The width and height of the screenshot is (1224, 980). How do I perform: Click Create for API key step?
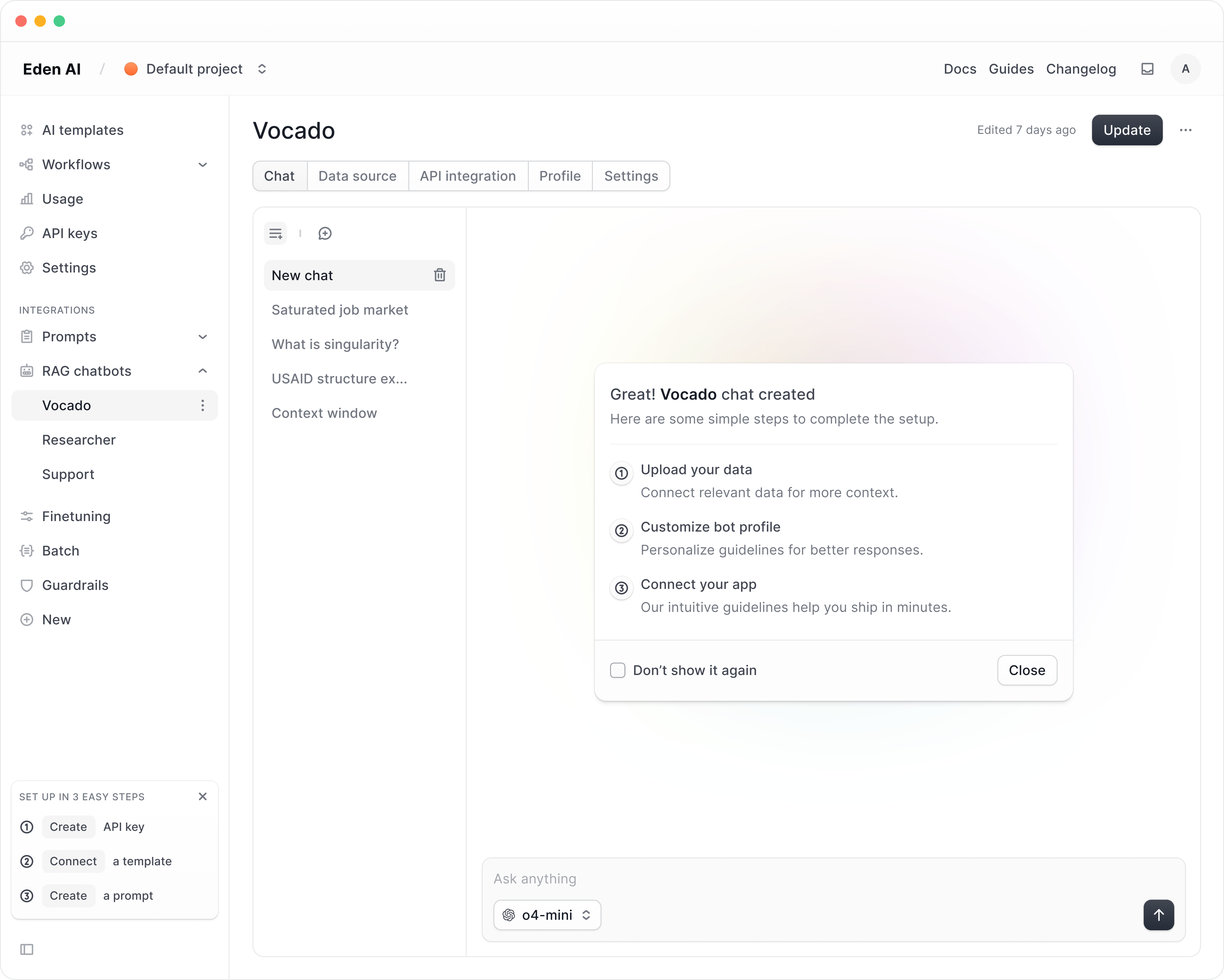pos(68,827)
